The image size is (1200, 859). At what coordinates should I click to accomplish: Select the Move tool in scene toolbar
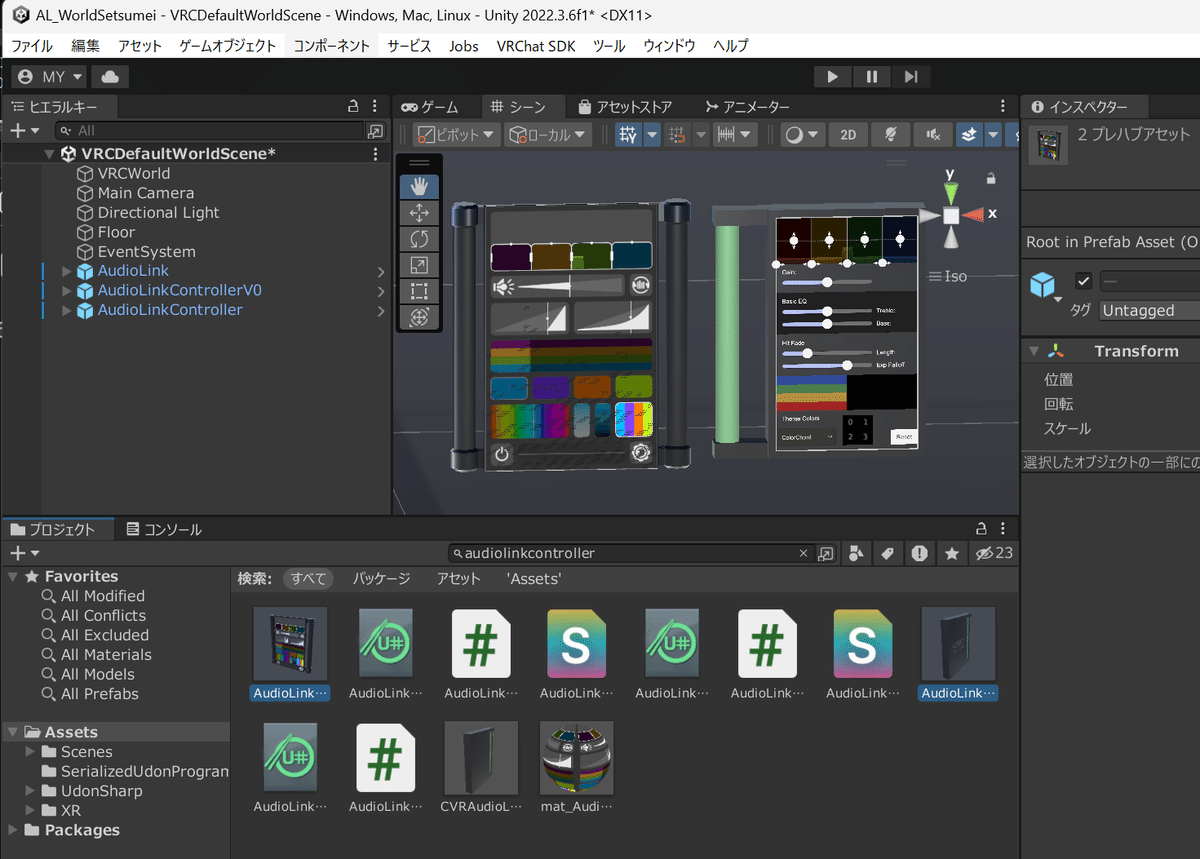(x=419, y=212)
